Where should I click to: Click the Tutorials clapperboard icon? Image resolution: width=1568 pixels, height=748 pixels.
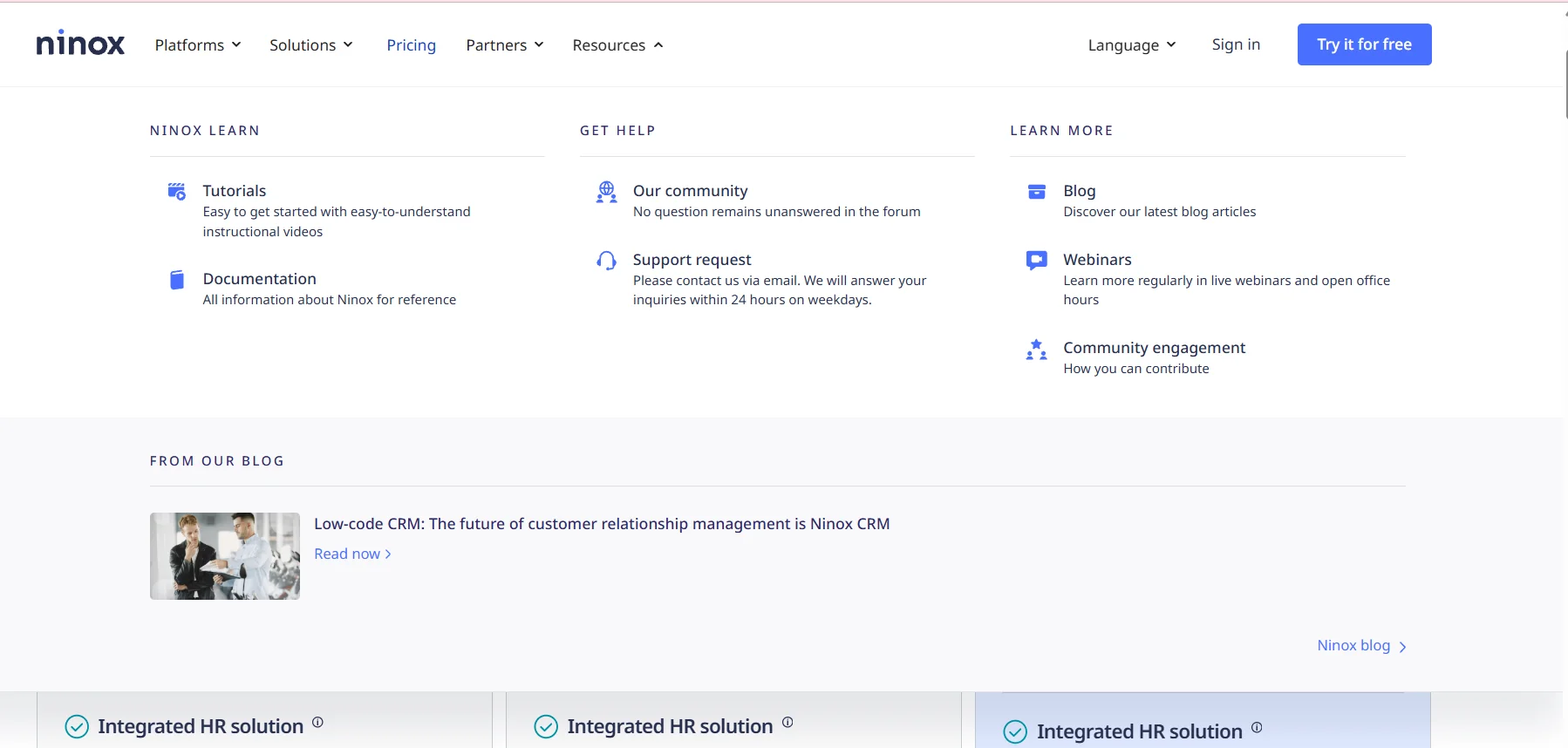[x=176, y=191]
